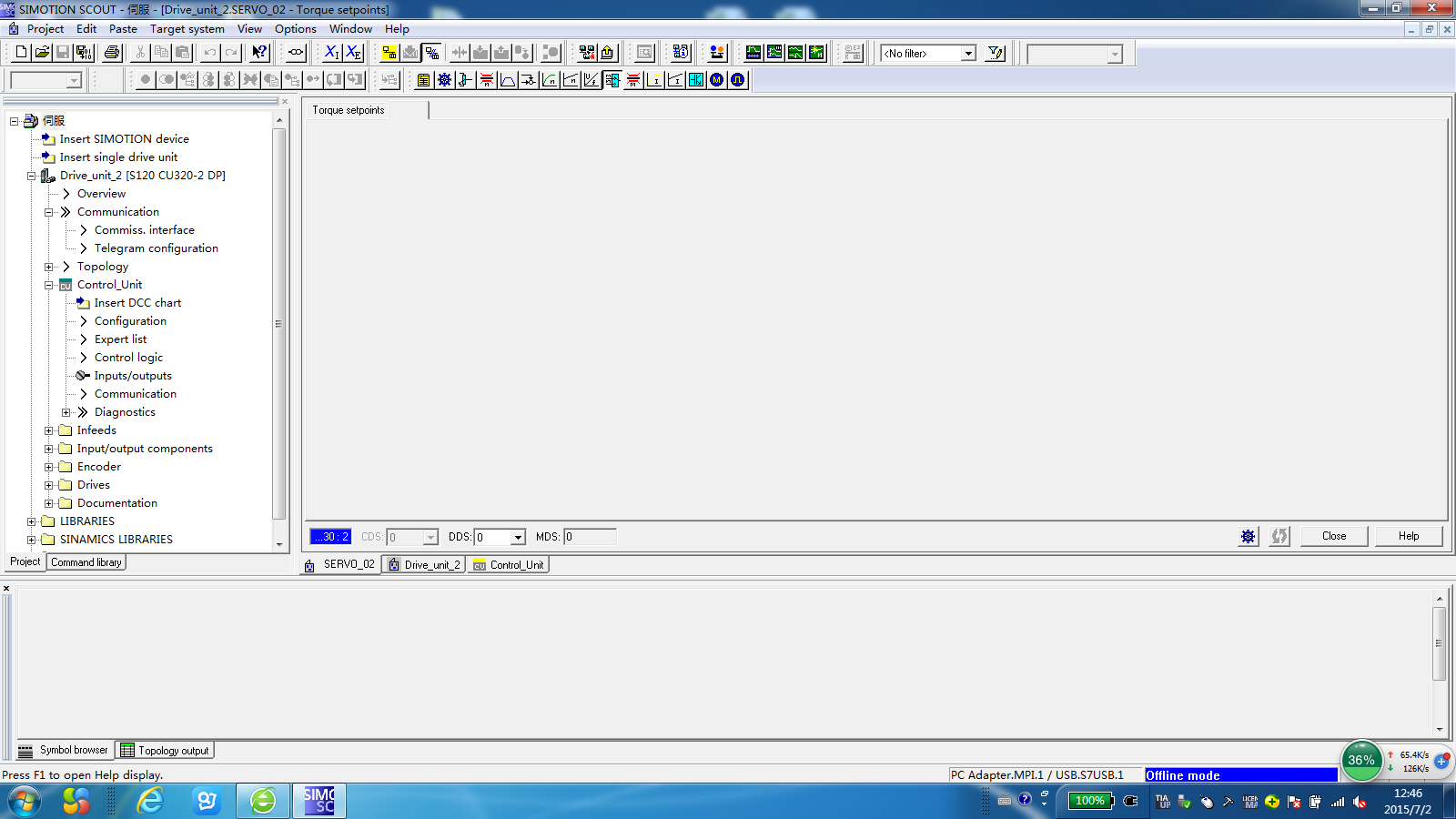The width and height of the screenshot is (1456, 819).
Task: Open Commiss. interface in the tree
Action: tap(145, 230)
